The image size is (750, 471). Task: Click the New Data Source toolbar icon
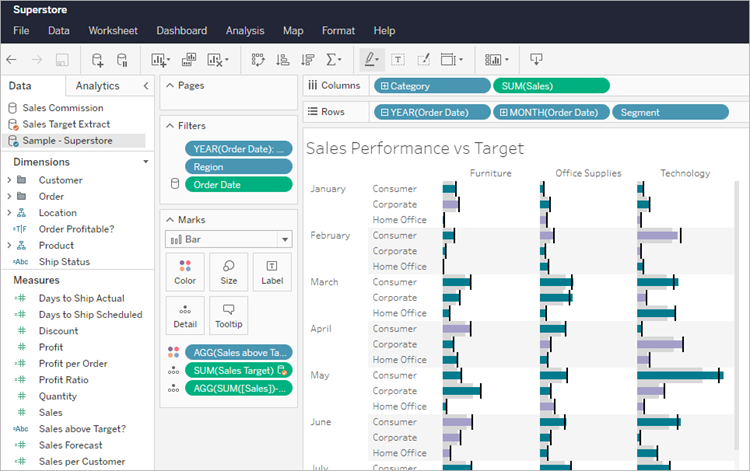pos(98,60)
